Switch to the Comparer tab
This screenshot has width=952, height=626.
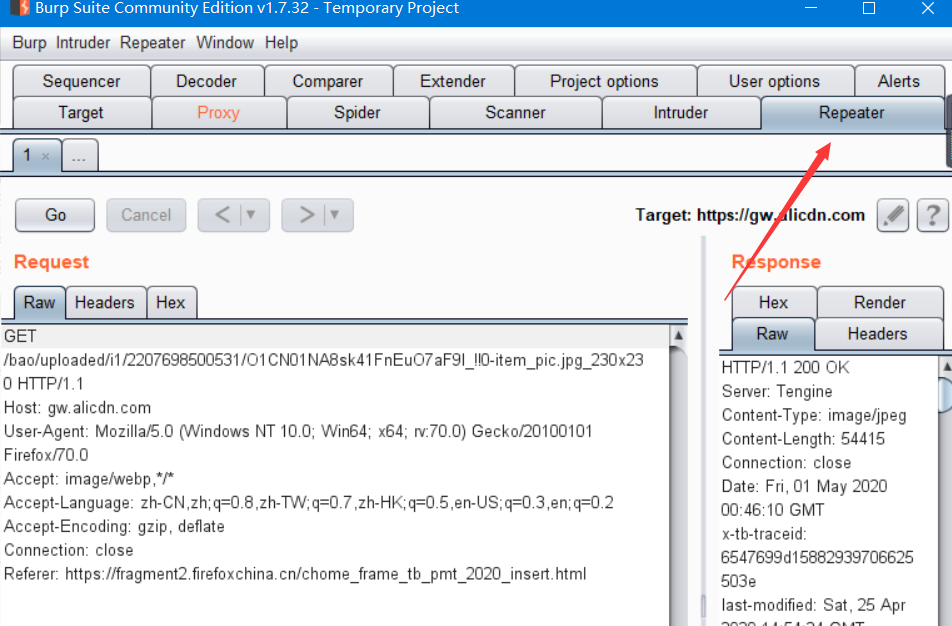click(x=328, y=81)
